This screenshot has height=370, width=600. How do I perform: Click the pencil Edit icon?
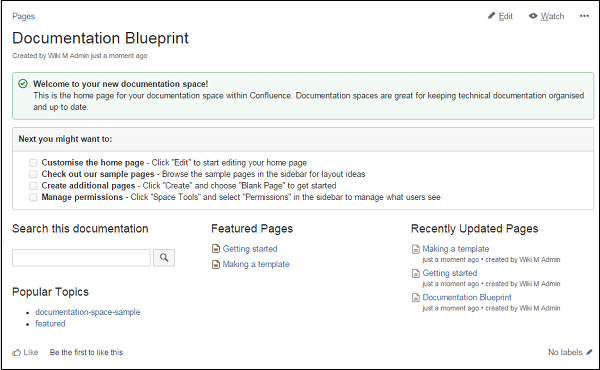point(491,16)
